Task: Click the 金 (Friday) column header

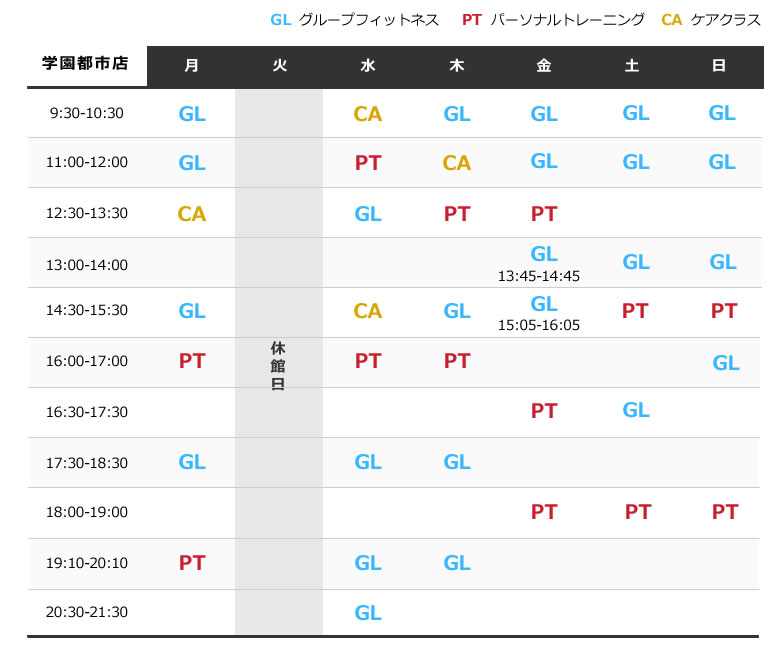Action: click(x=544, y=66)
